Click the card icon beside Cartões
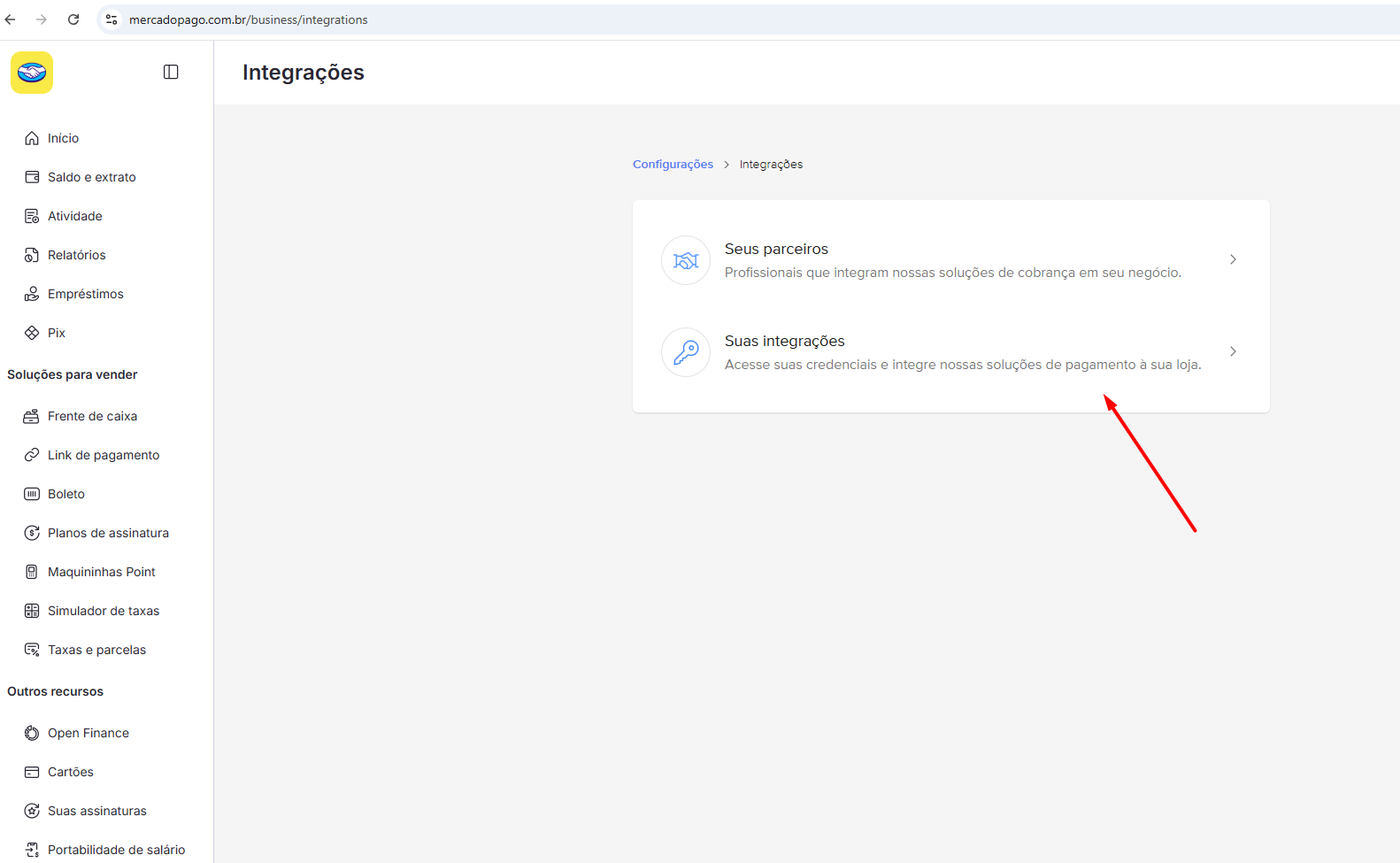 tap(32, 772)
